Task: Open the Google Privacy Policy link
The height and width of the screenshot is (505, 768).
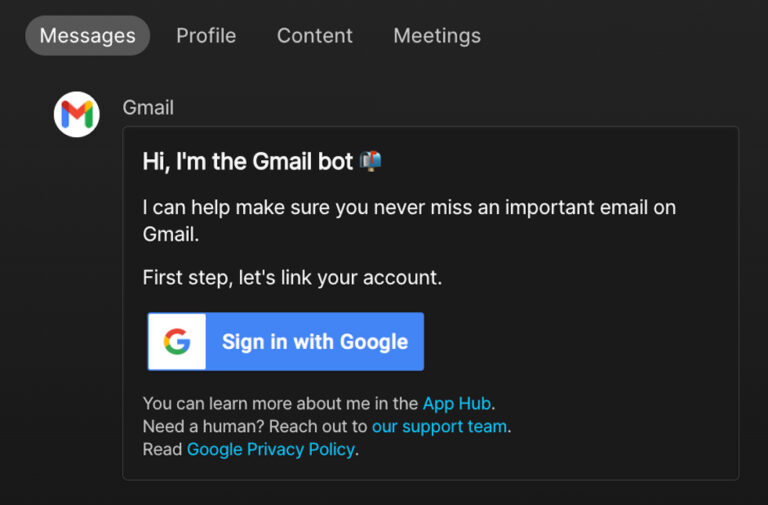Action: (270, 450)
